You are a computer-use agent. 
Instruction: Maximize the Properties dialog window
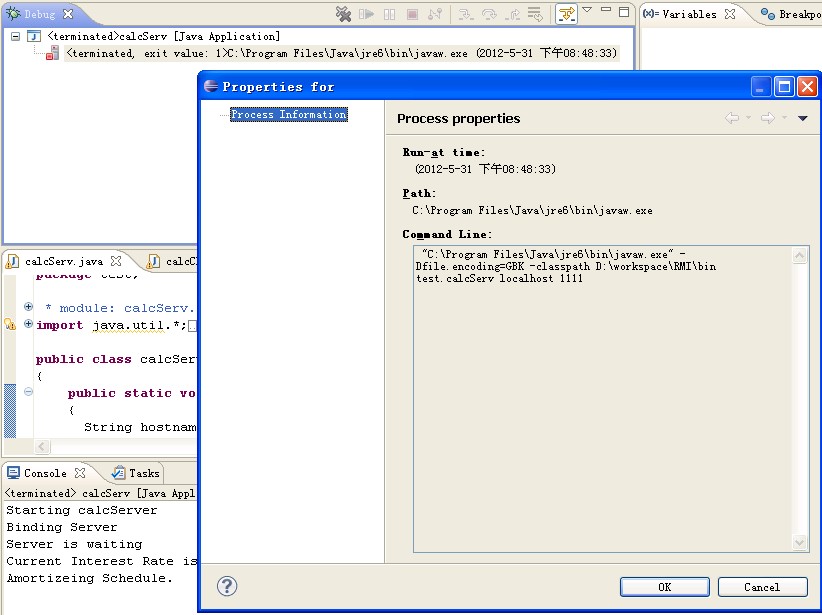(784, 87)
